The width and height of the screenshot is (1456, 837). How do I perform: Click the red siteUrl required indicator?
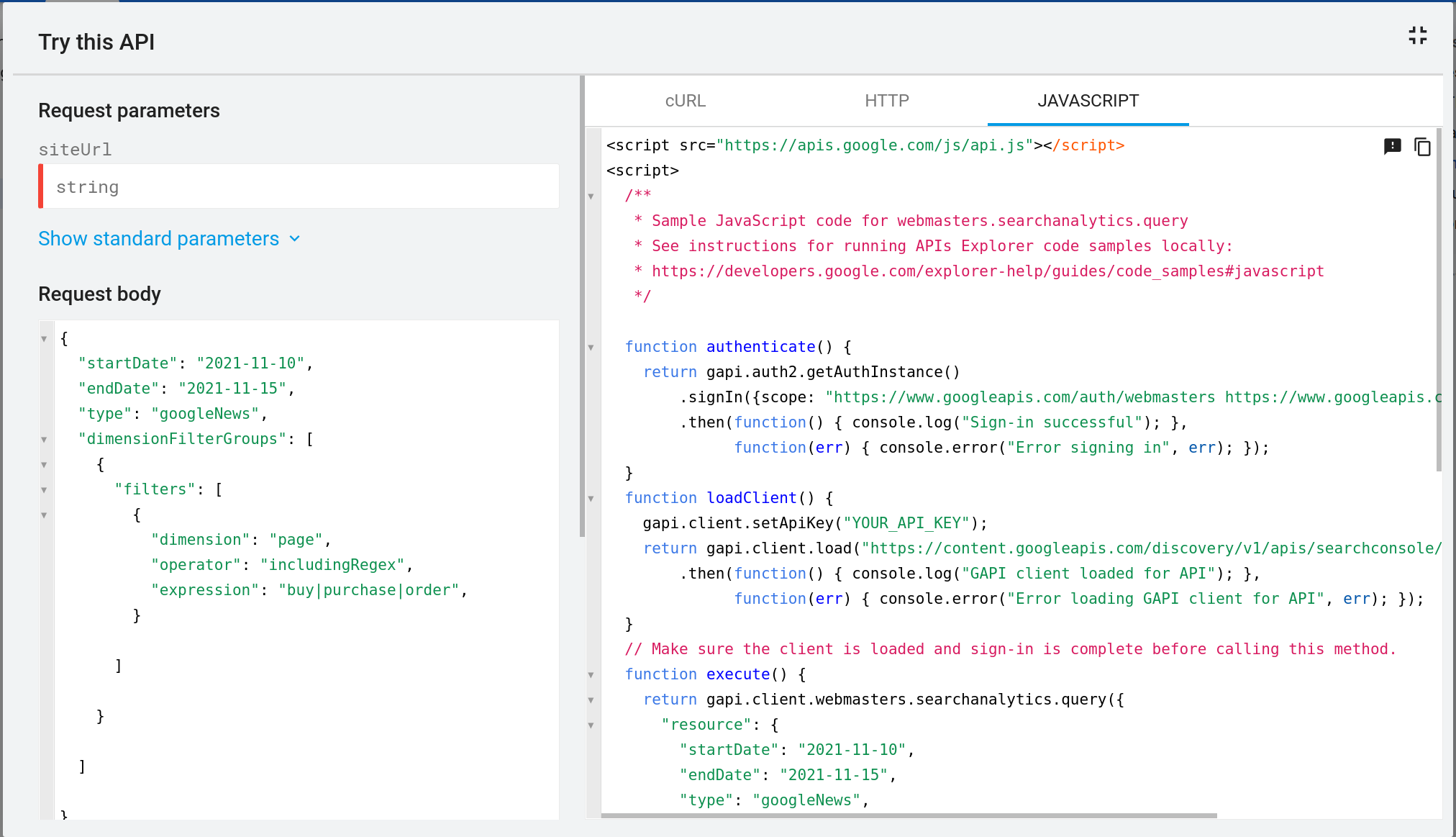pyautogui.click(x=40, y=187)
